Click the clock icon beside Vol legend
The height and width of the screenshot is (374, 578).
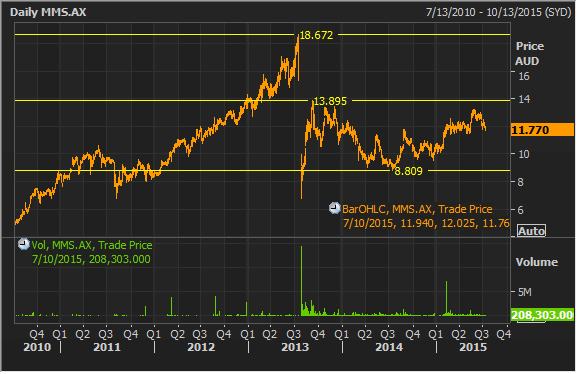click(24, 244)
